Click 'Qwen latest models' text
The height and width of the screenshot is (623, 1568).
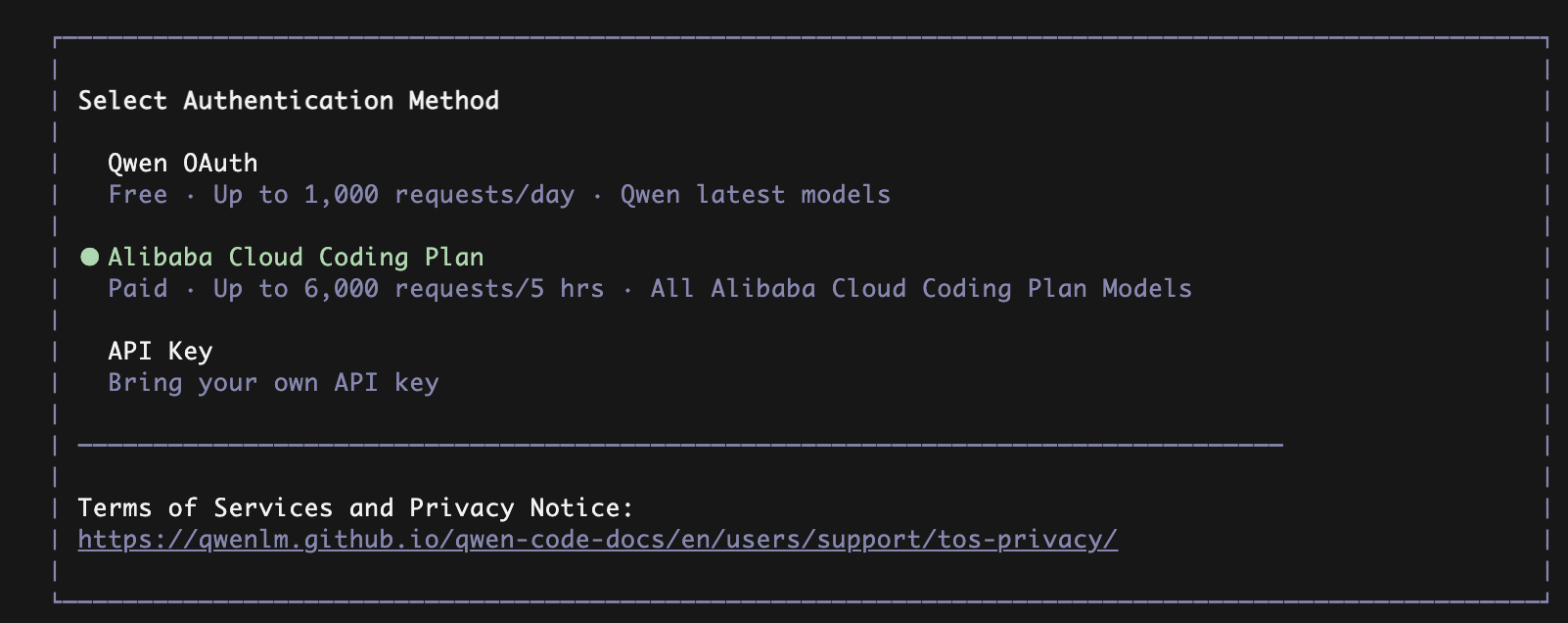pyautogui.click(x=755, y=194)
